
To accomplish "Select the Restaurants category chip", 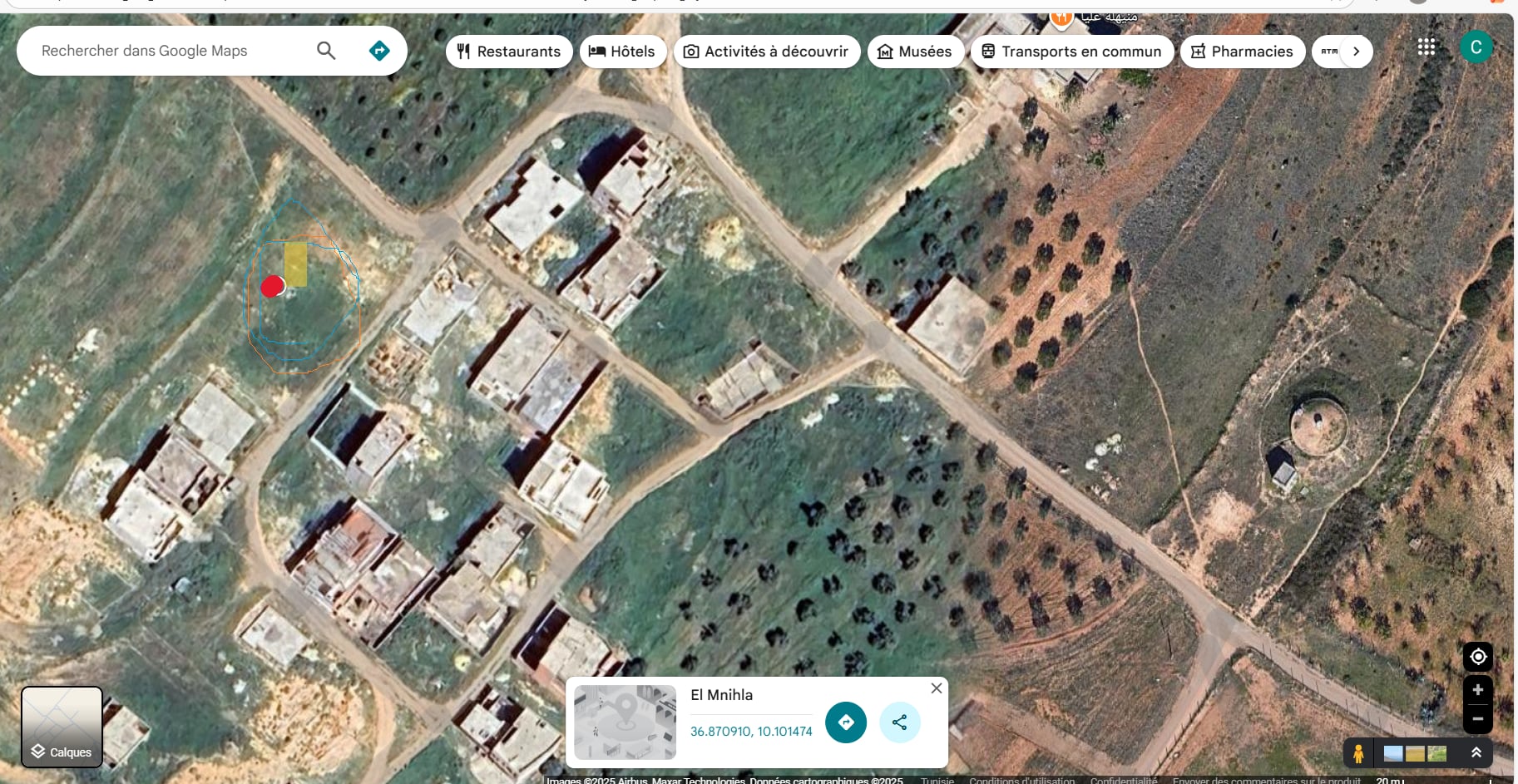I will 509,52.
